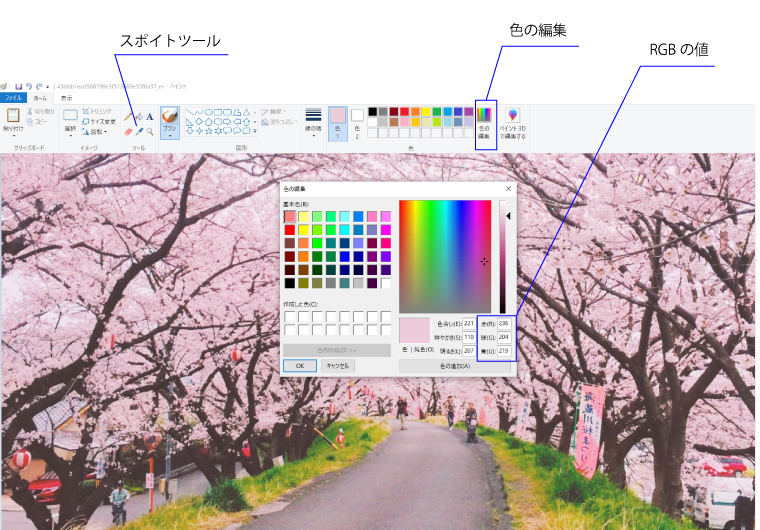Pick black swatch in basic colors grid
The width and height of the screenshot is (760, 530).
coord(290,283)
